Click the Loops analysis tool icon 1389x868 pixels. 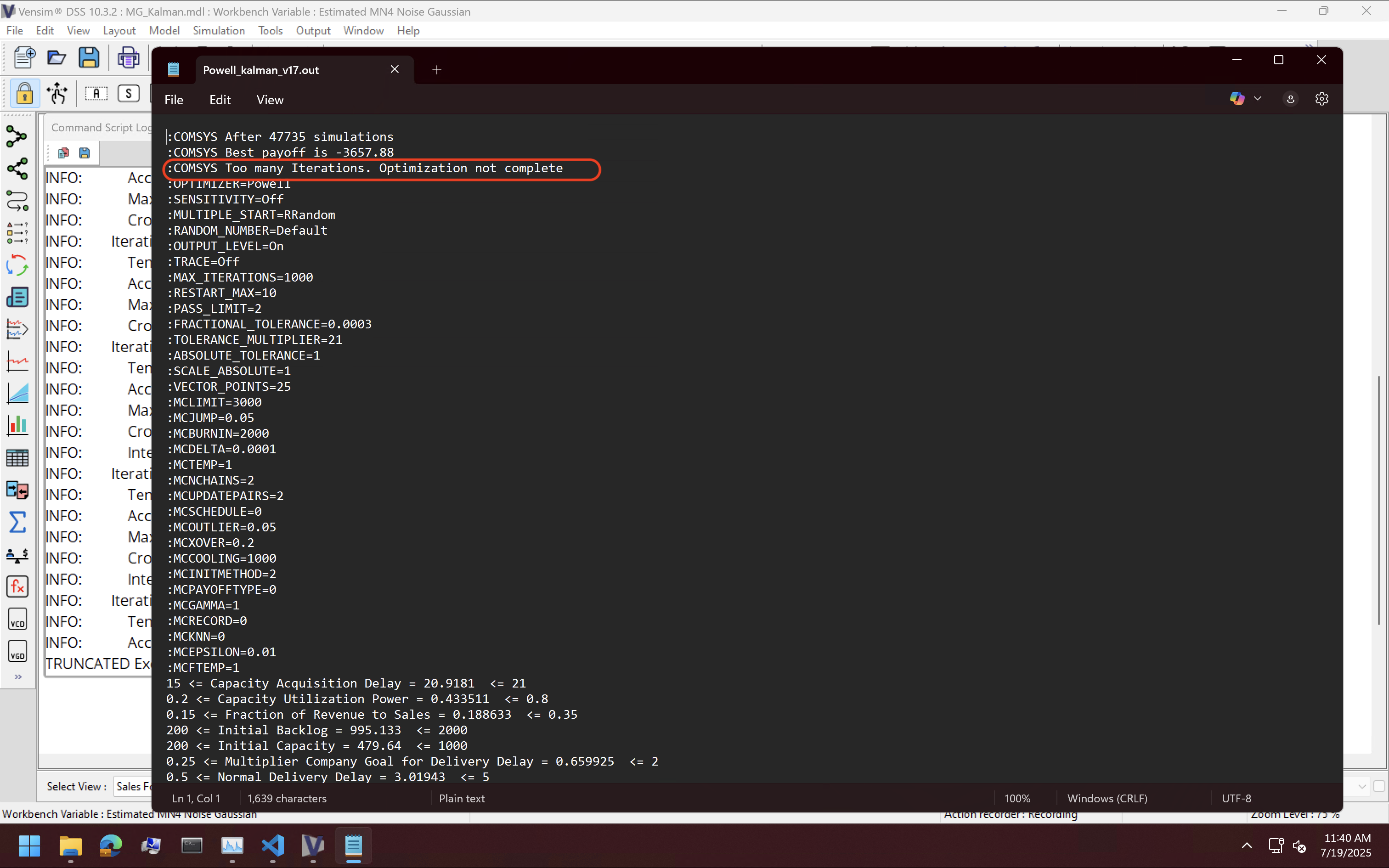point(17,201)
